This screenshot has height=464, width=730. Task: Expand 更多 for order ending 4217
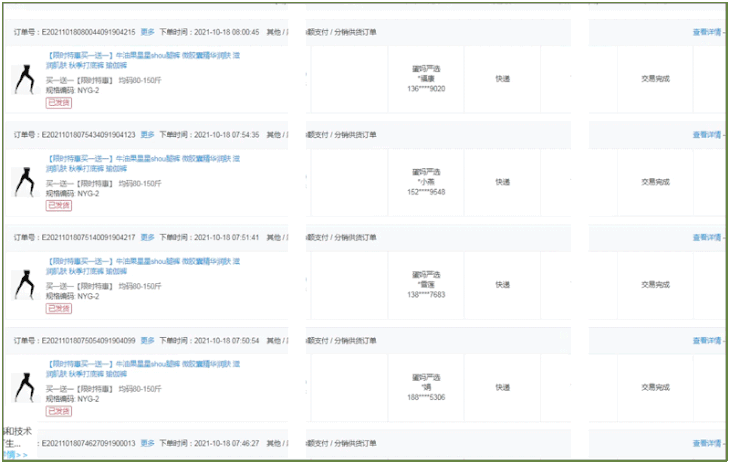pos(147,237)
